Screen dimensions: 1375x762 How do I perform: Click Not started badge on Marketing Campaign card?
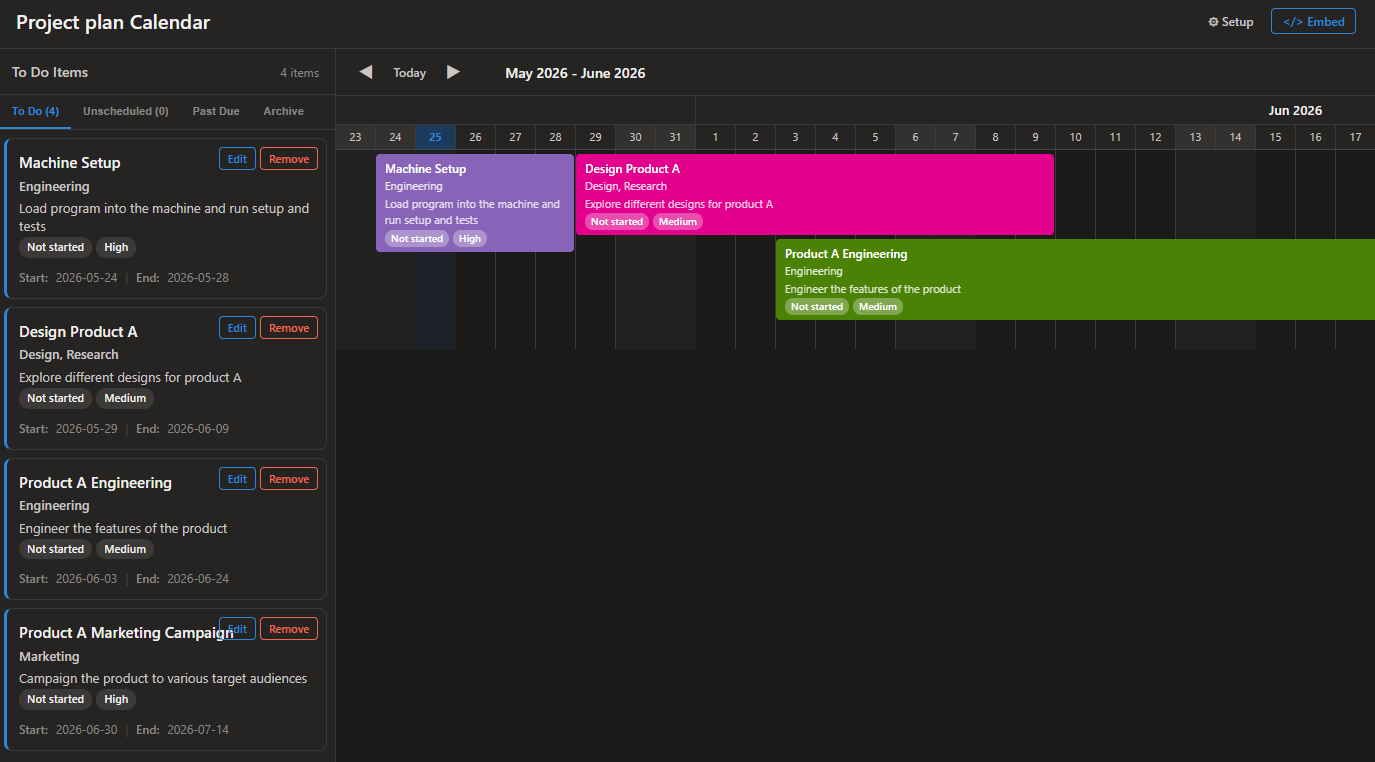(55, 699)
